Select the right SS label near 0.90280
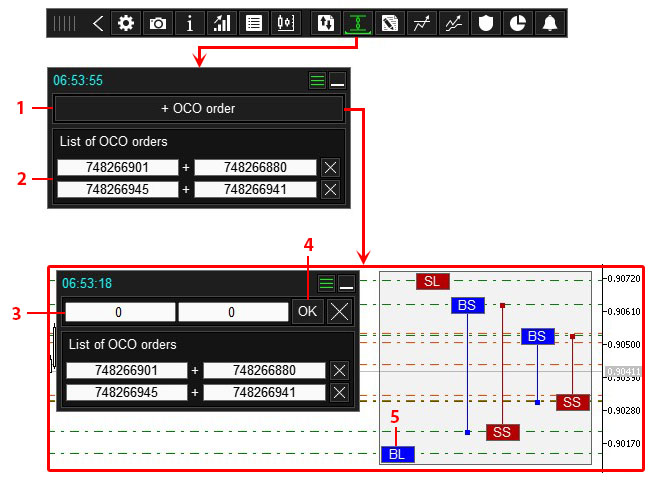Viewport: 657px width, 484px height. (573, 402)
